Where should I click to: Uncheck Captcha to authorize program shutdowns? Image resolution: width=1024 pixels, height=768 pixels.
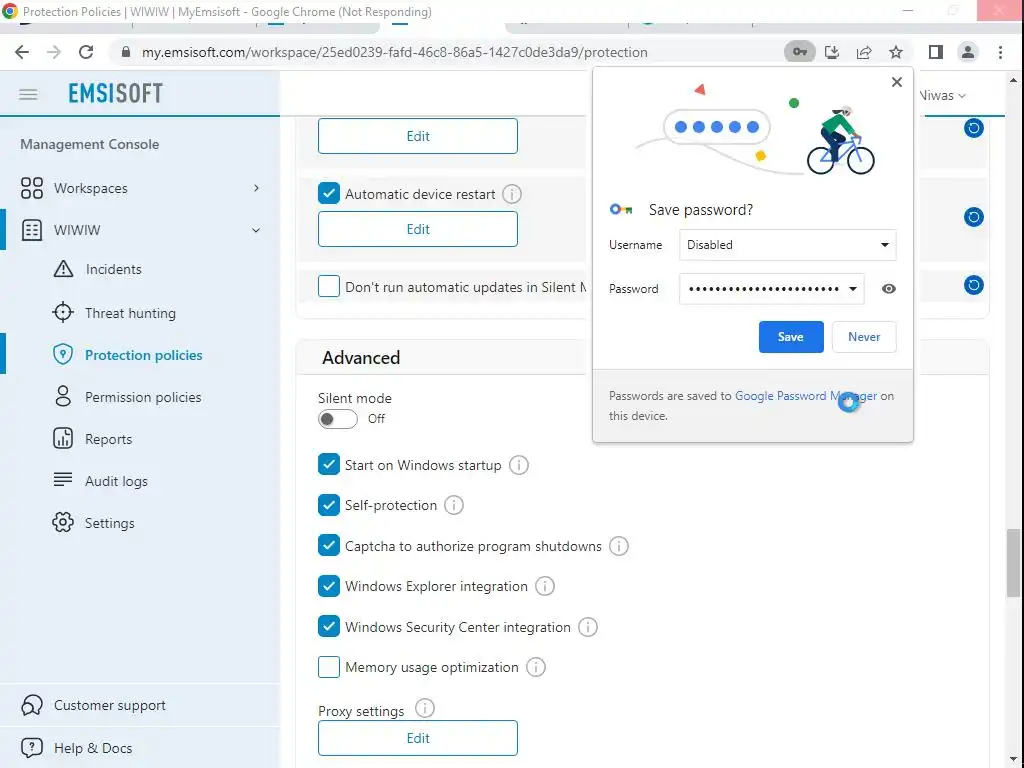[328, 545]
